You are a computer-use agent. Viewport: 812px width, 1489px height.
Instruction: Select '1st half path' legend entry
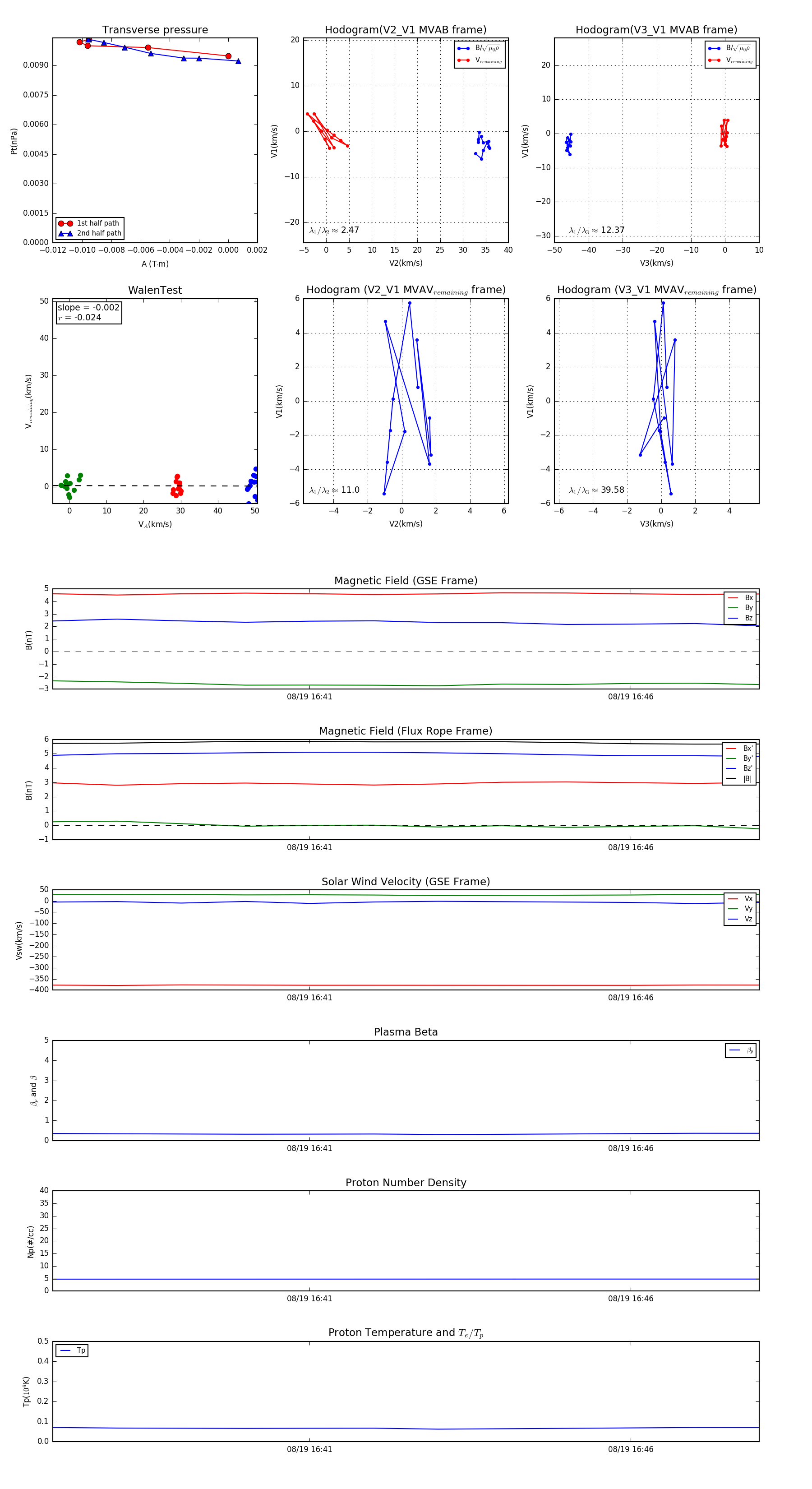tap(90, 223)
